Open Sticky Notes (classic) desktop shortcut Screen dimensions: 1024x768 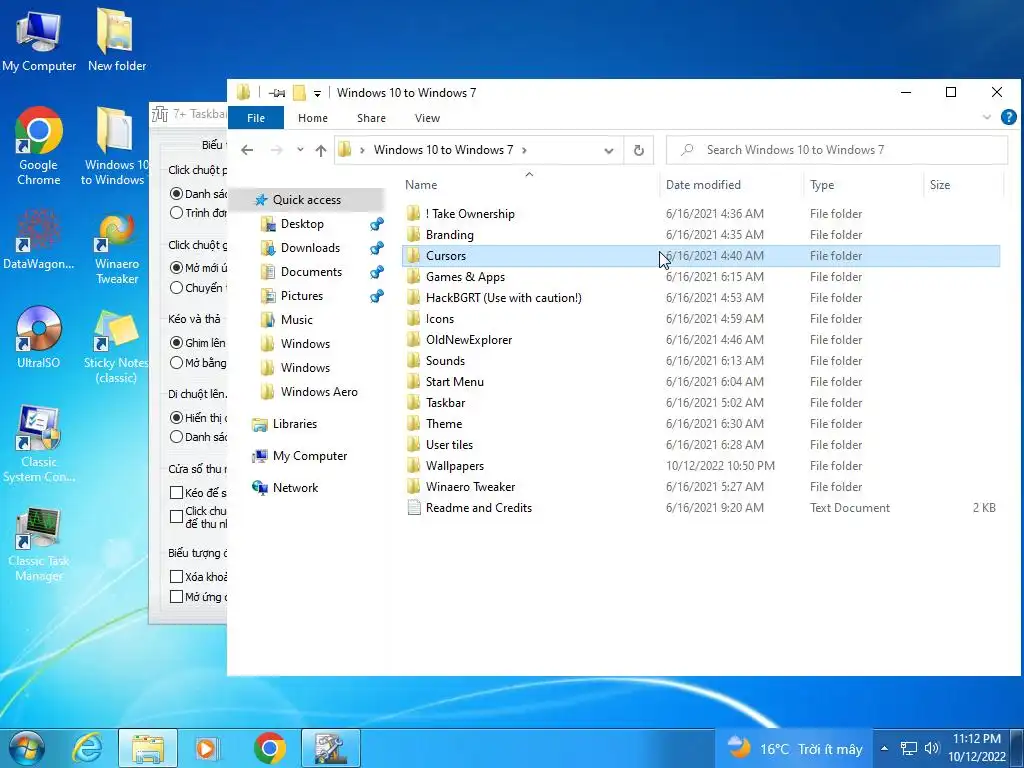[116, 346]
